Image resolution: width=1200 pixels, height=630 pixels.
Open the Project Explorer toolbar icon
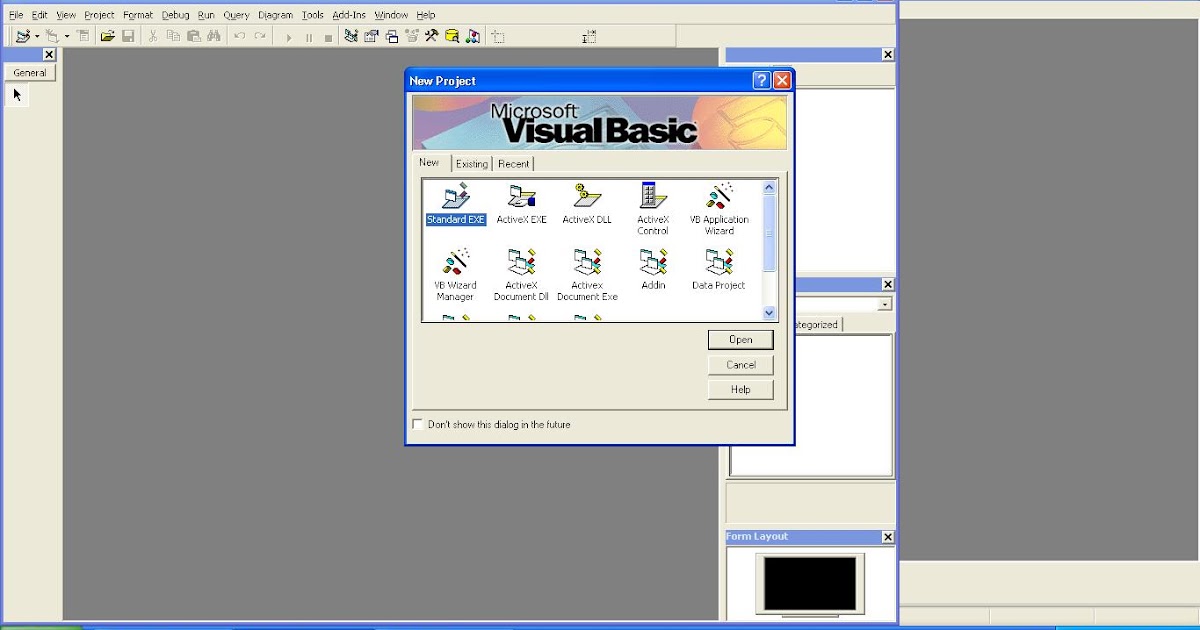coord(349,36)
